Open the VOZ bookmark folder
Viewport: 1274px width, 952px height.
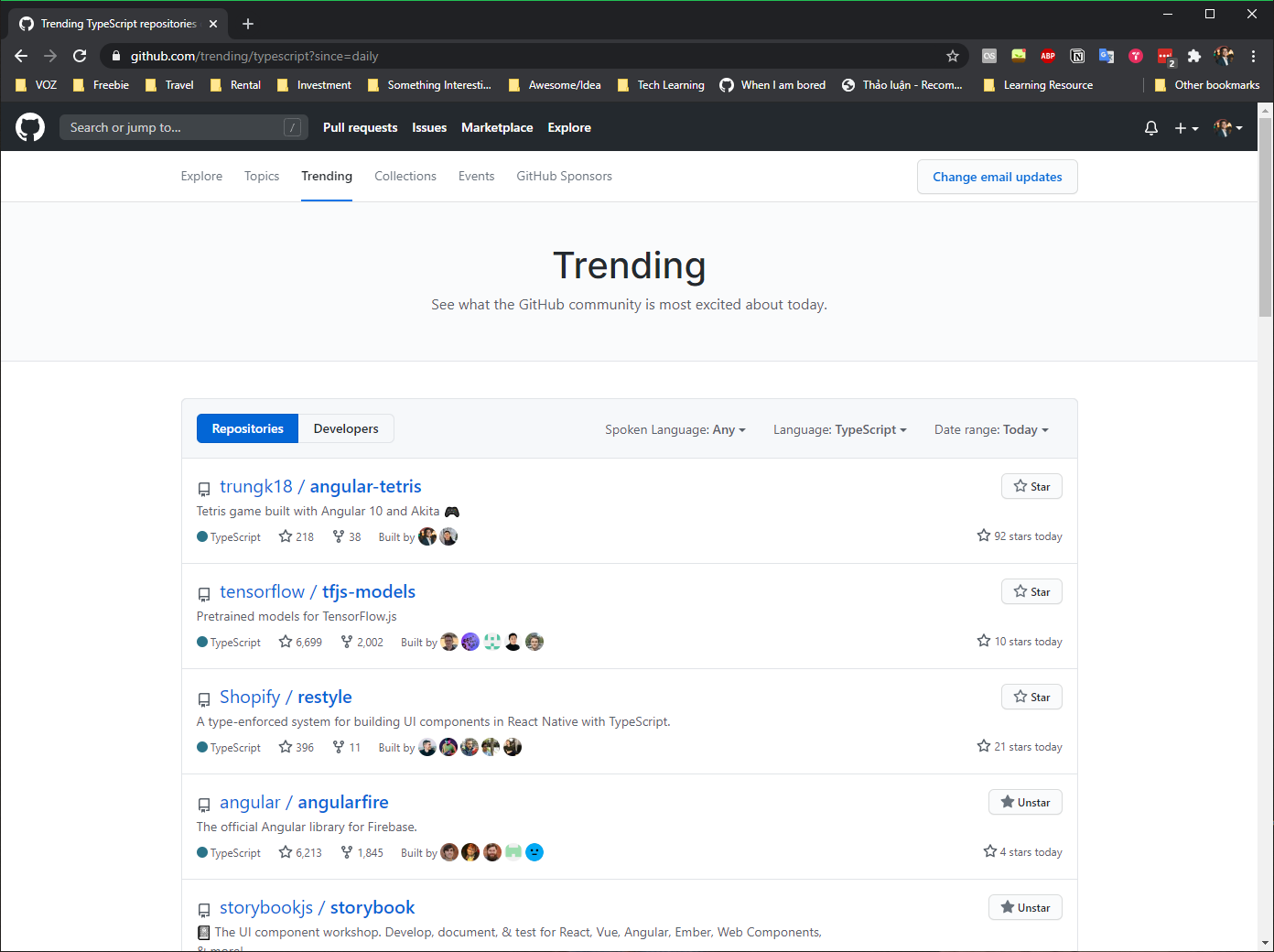(37, 85)
